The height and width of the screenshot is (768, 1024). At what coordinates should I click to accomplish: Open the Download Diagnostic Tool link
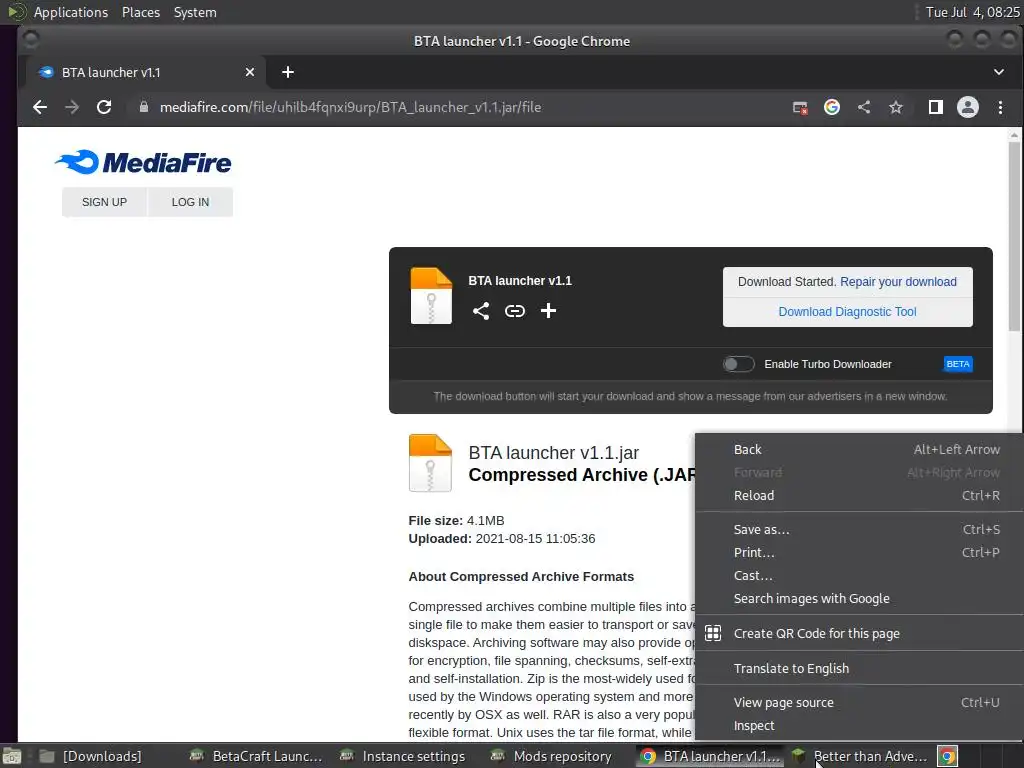coord(847,312)
